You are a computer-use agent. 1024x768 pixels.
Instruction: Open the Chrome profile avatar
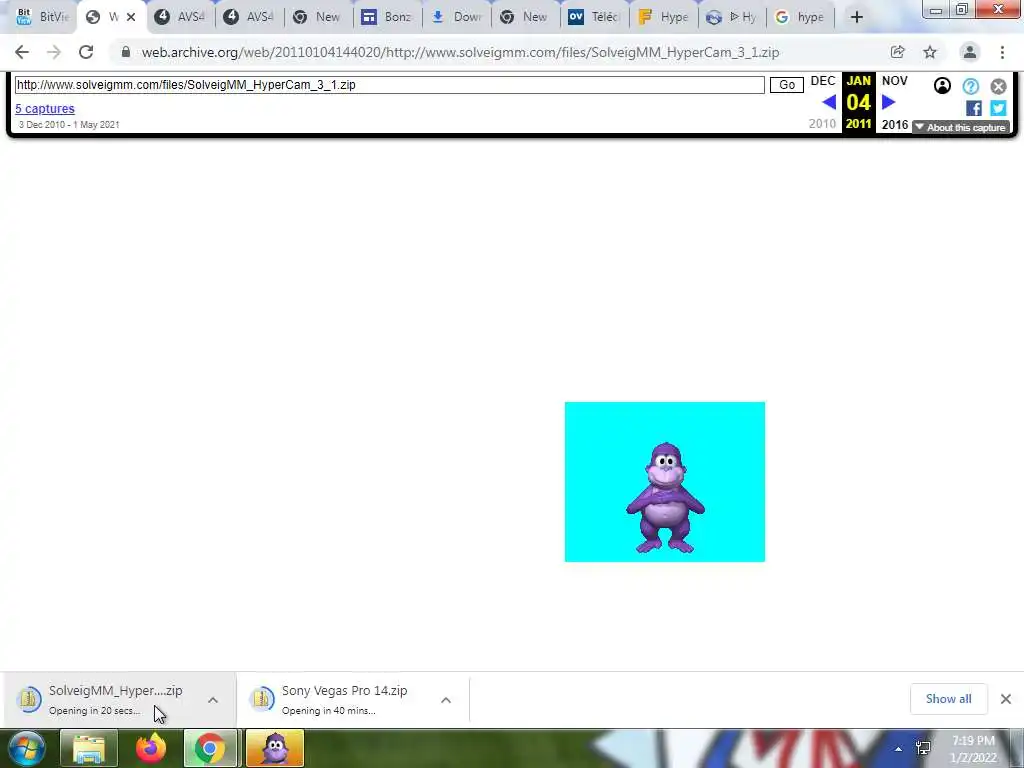tap(970, 52)
